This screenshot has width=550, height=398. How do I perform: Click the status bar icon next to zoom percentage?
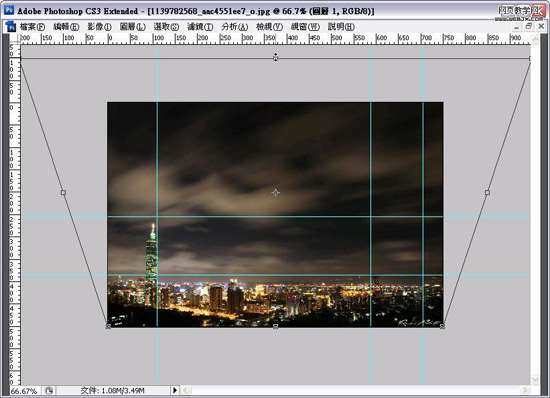point(49,390)
